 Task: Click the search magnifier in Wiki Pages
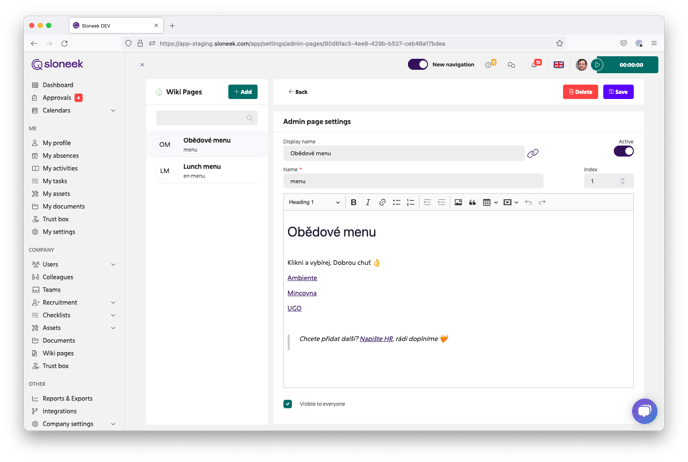point(250,118)
